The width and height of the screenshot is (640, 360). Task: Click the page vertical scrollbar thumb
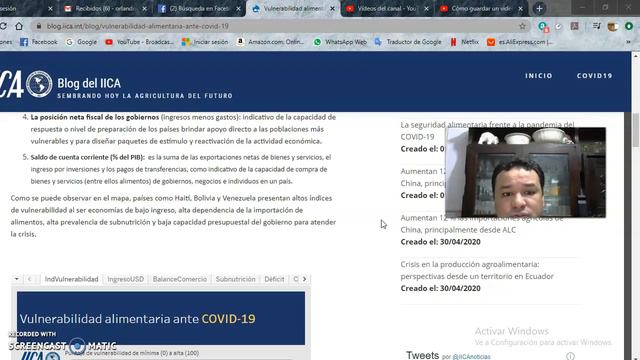pyautogui.click(x=636, y=131)
